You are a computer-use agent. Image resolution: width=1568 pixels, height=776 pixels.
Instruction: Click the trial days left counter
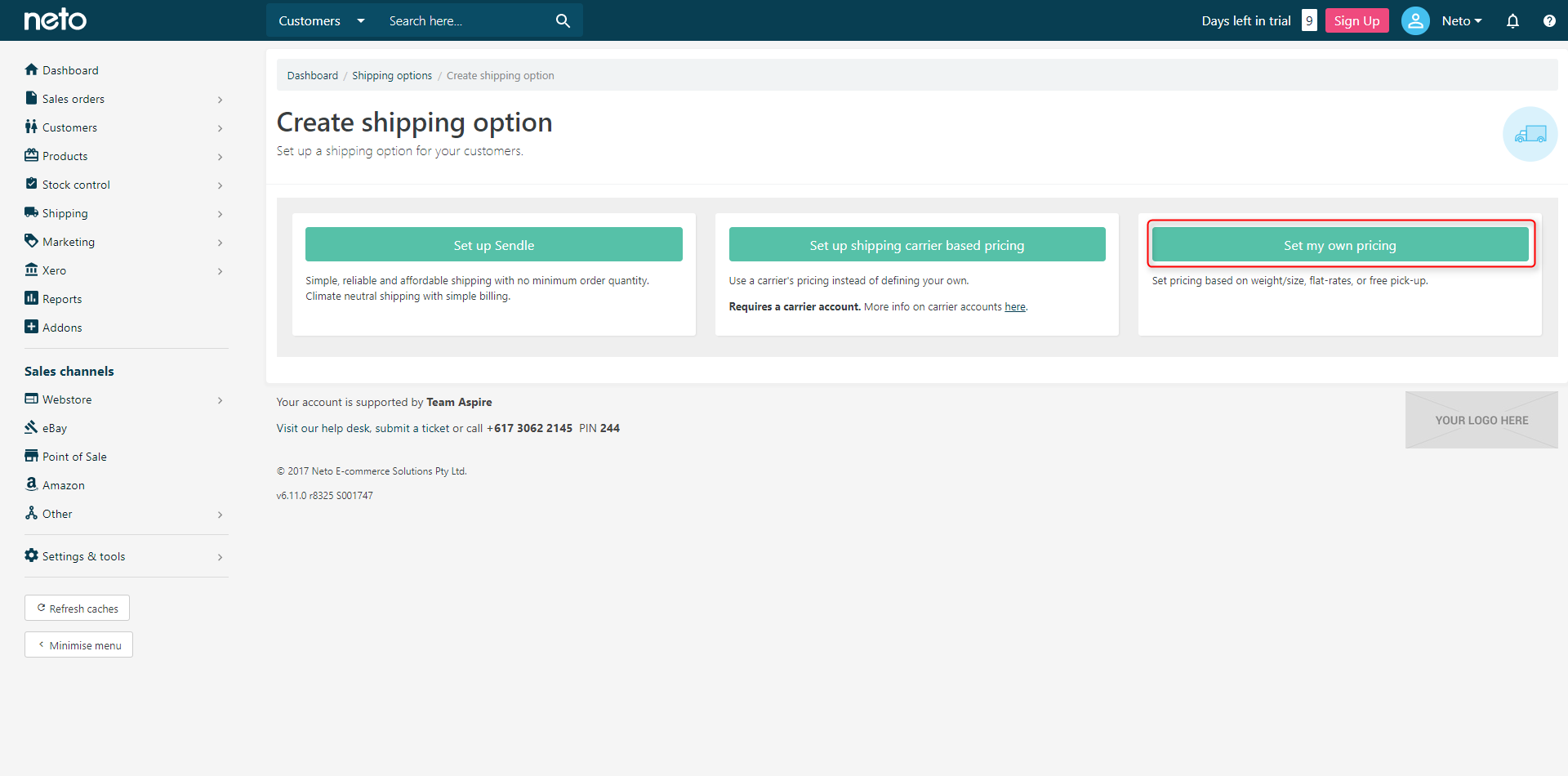click(x=1309, y=20)
